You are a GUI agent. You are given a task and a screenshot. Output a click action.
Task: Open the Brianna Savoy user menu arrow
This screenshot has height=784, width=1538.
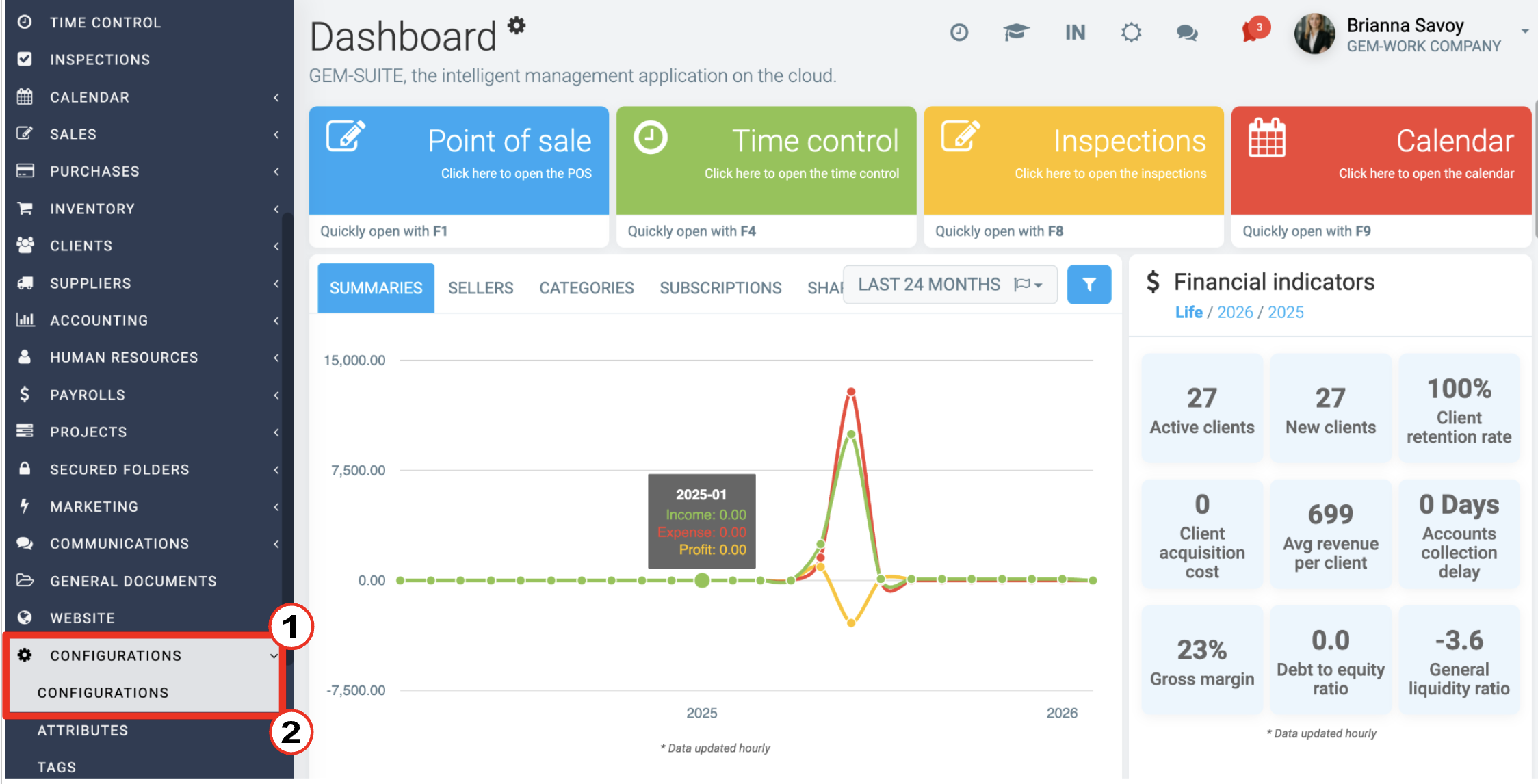1525,31
